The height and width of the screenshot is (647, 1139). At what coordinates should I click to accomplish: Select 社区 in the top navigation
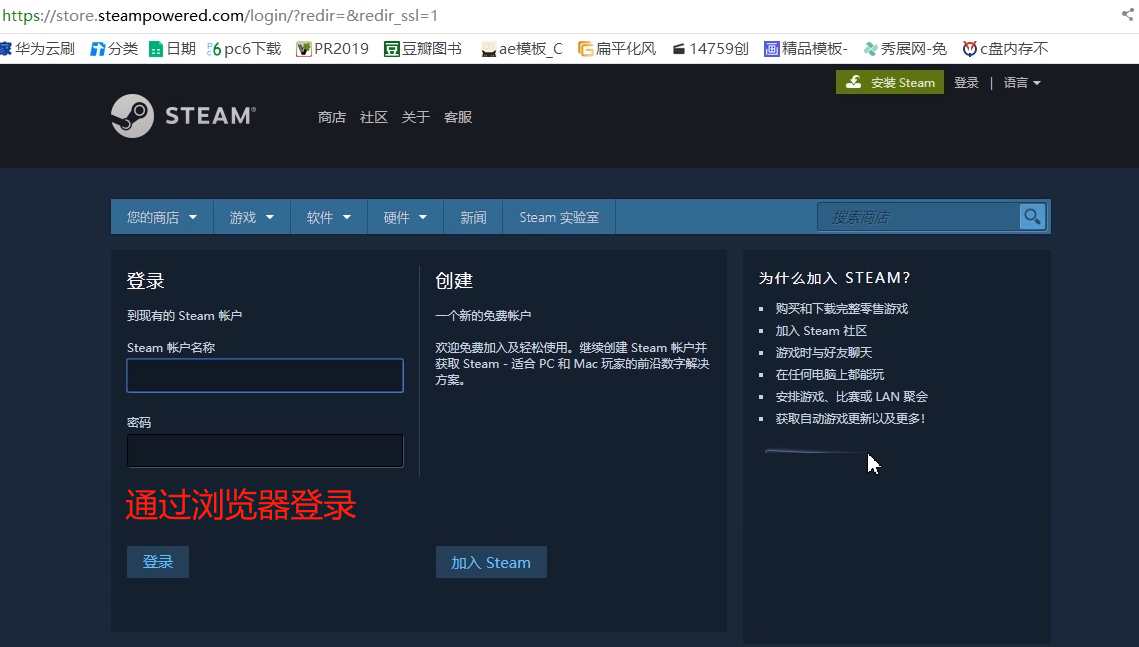372,117
